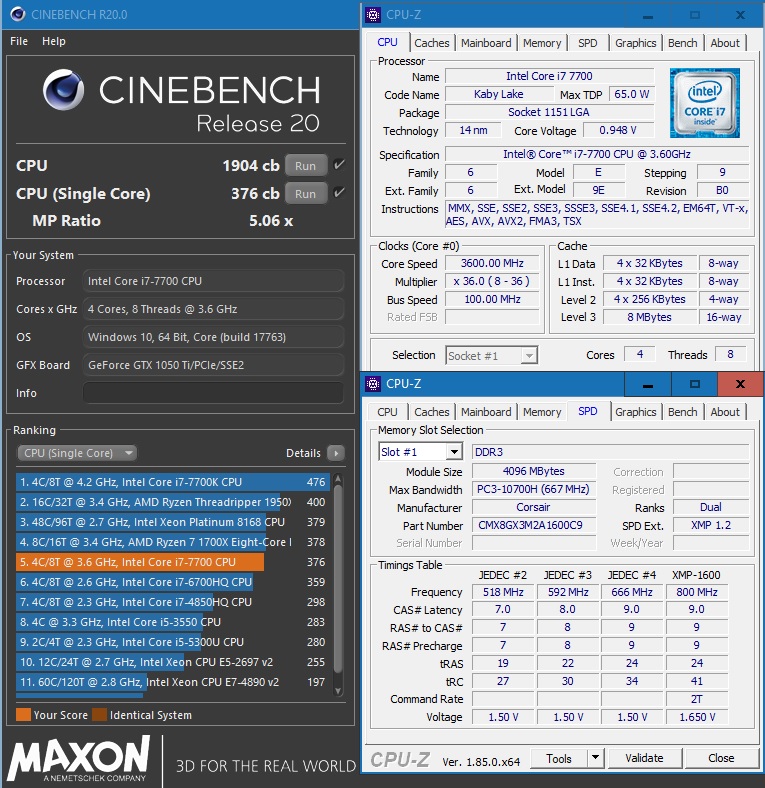Select ranking entry Intel Core i7-6700HQ CPU
This screenshot has height=788, width=765.
[x=173, y=582]
